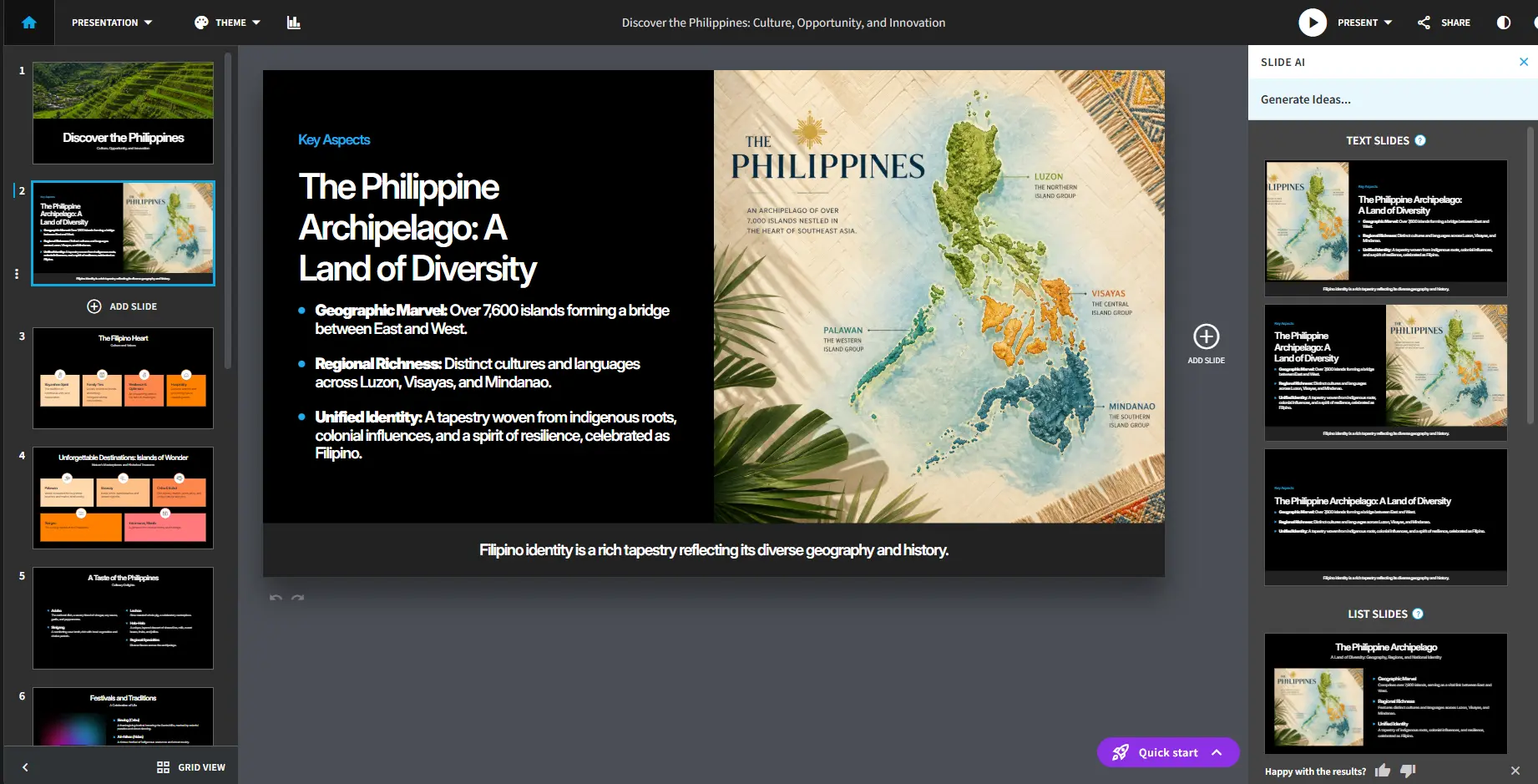Edit the footer caption about Filipino identity
Viewport: 1538px width, 784px height.
[x=714, y=550]
